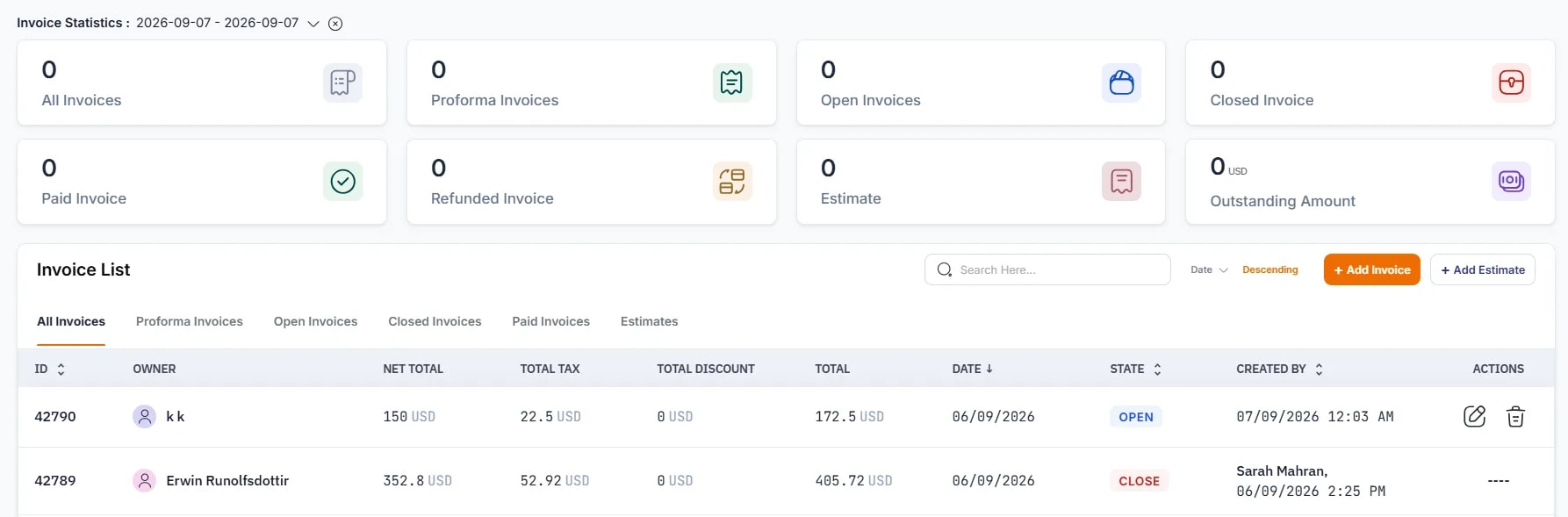Click net total 150 USD
The image size is (1568, 517).
click(x=409, y=416)
